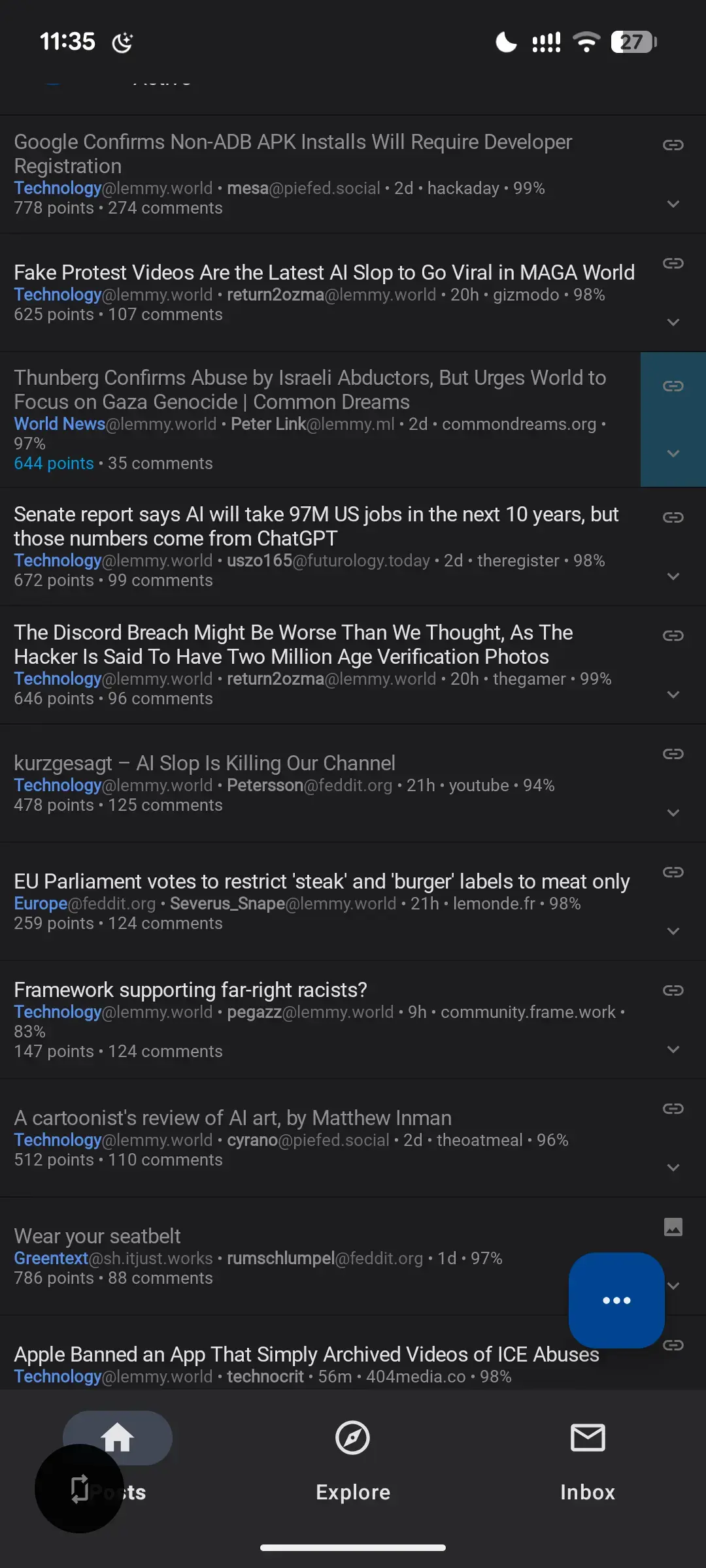This screenshot has width=706, height=1568.
Task: Tap link icon on Thunberg Common Dreams post
Action: tap(673, 386)
